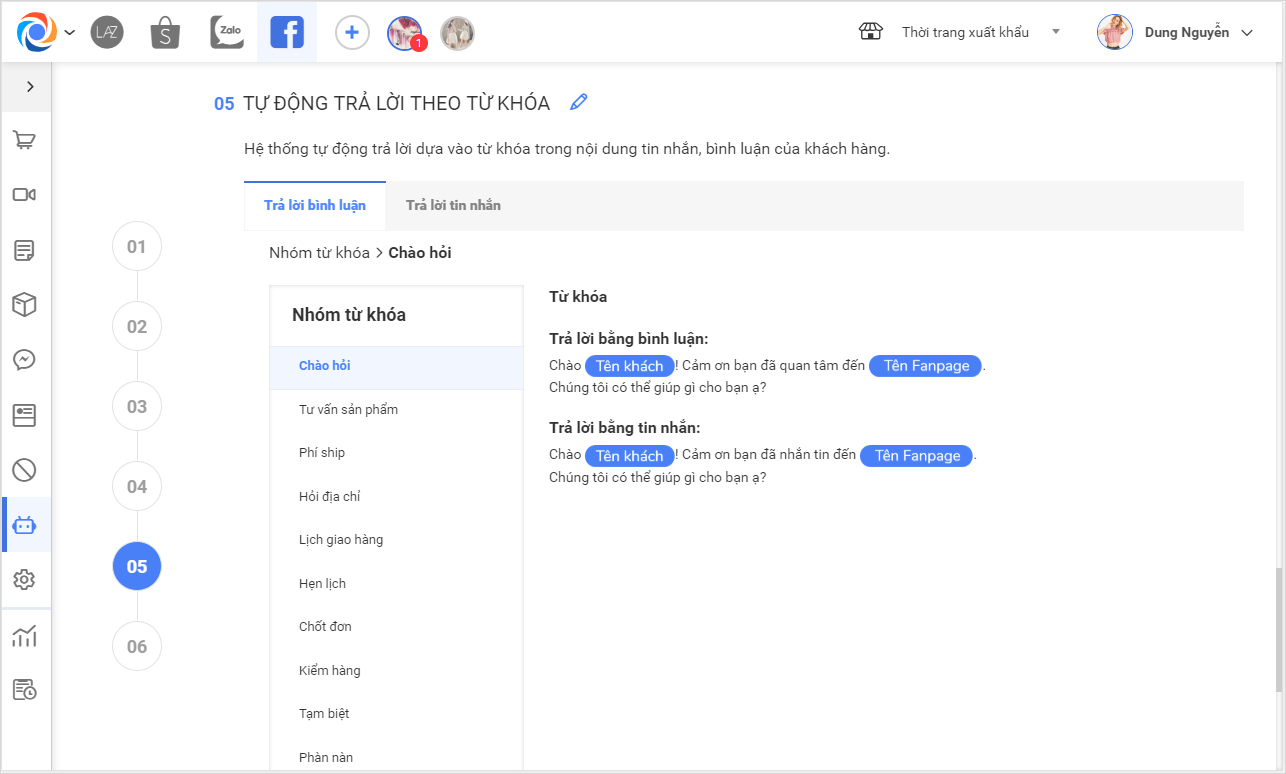Go to step 03
The image size is (1286, 774).
point(137,407)
